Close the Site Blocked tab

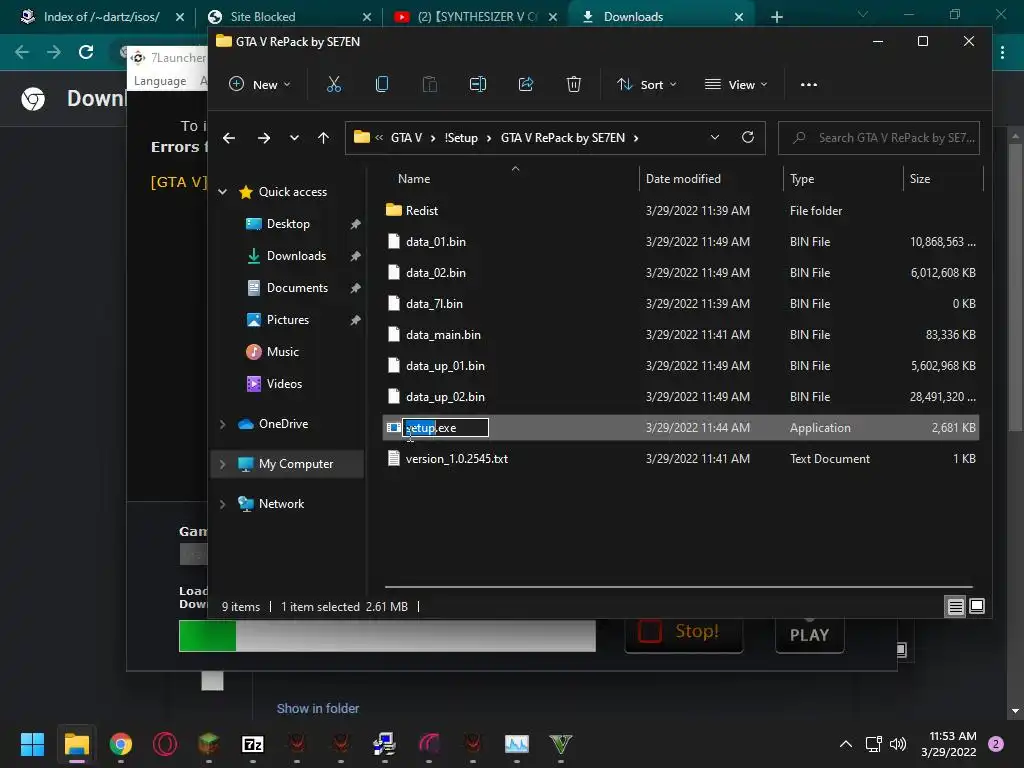tap(366, 17)
